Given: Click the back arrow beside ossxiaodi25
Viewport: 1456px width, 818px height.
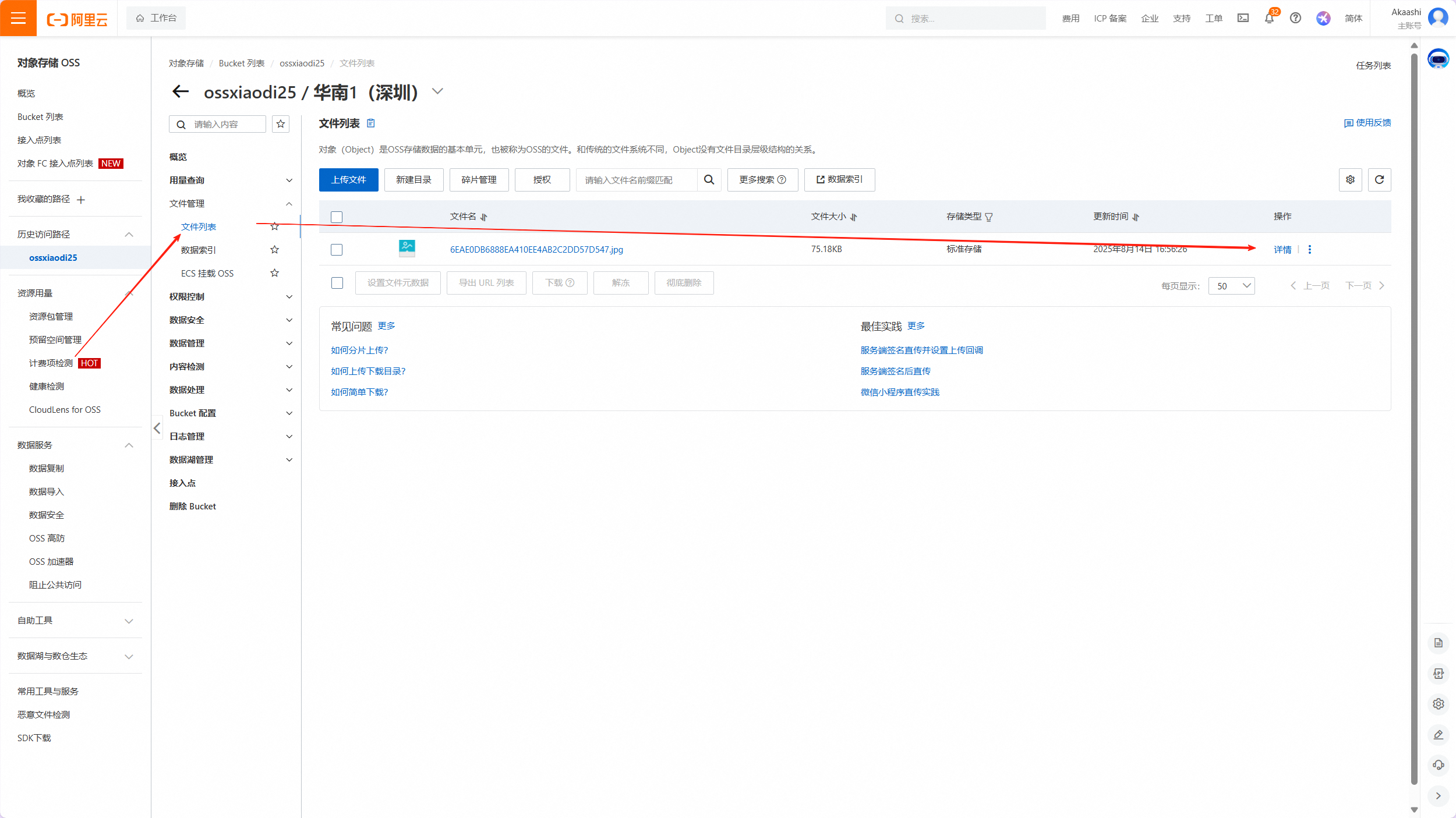Looking at the screenshot, I should click(181, 91).
